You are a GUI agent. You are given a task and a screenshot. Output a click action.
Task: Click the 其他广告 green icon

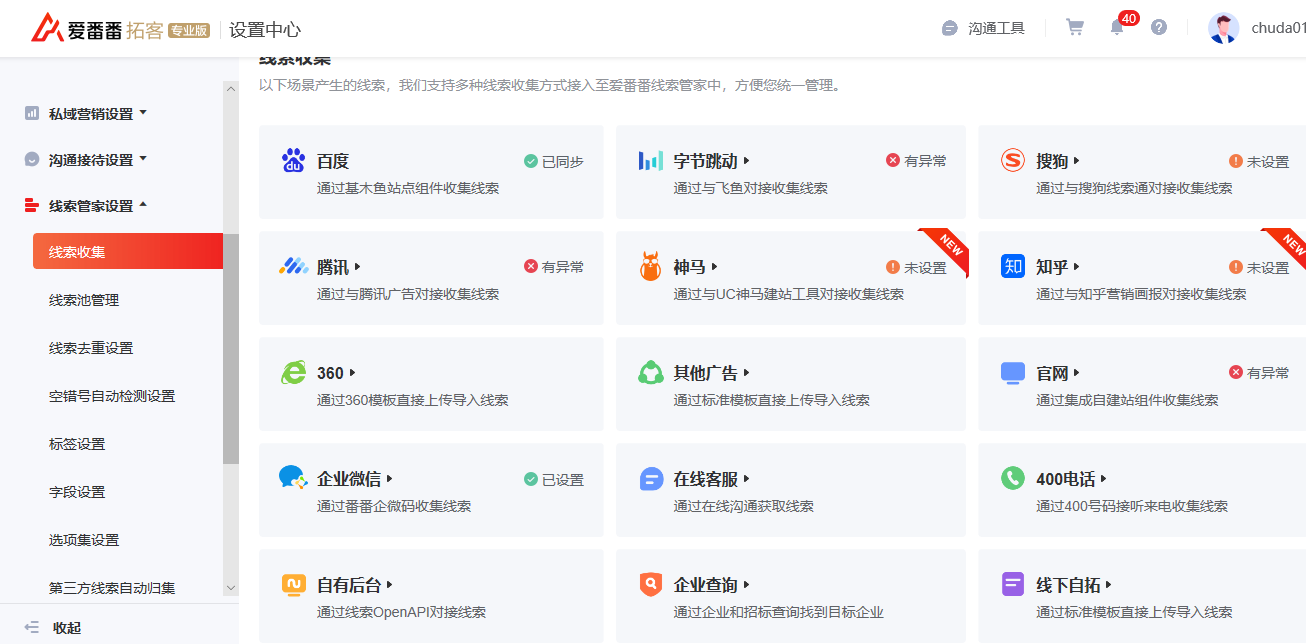click(650, 373)
